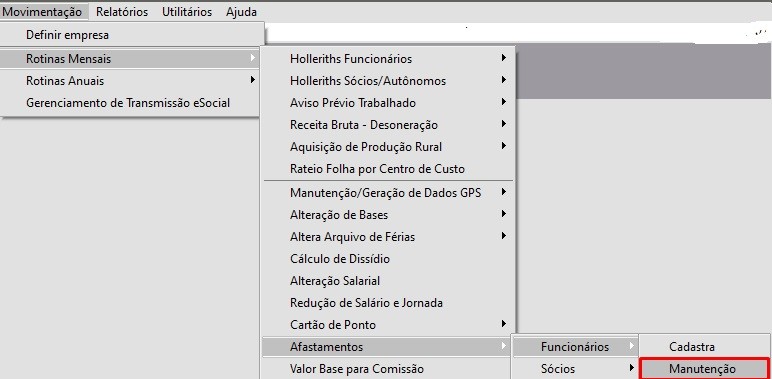Expand the Rotinas Anuais submenu

click(130, 81)
